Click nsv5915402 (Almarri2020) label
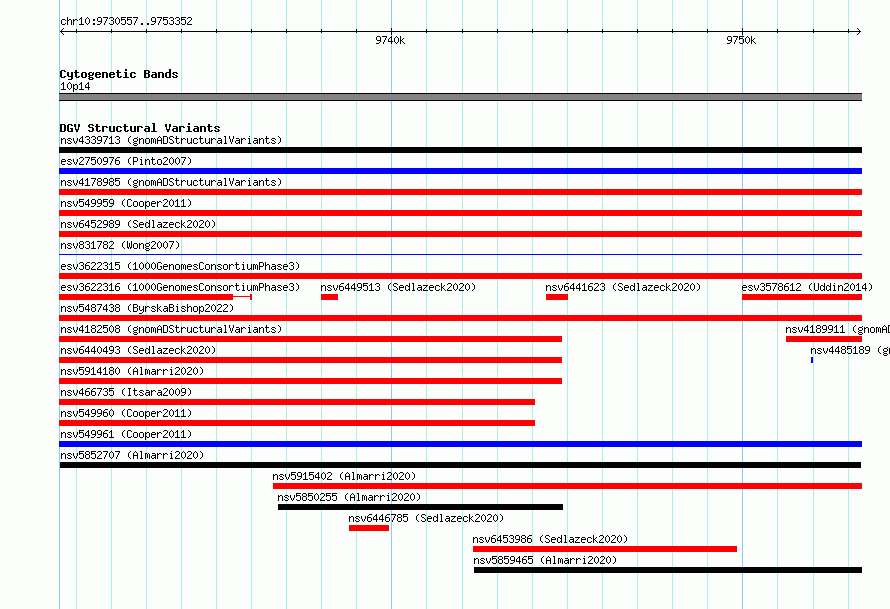Image resolution: width=890 pixels, height=609 pixels. (x=344, y=476)
